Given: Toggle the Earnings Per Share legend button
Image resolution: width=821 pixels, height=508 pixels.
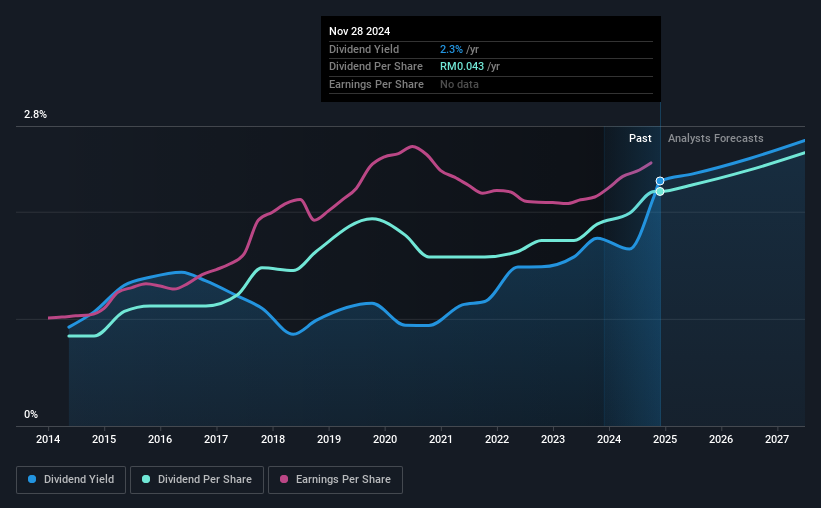Looking at the screenshot, I should coord(335,480).
